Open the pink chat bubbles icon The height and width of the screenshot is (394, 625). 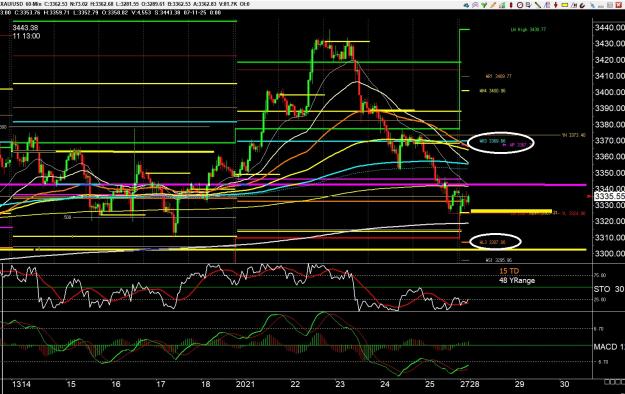[x=475, y=5]
